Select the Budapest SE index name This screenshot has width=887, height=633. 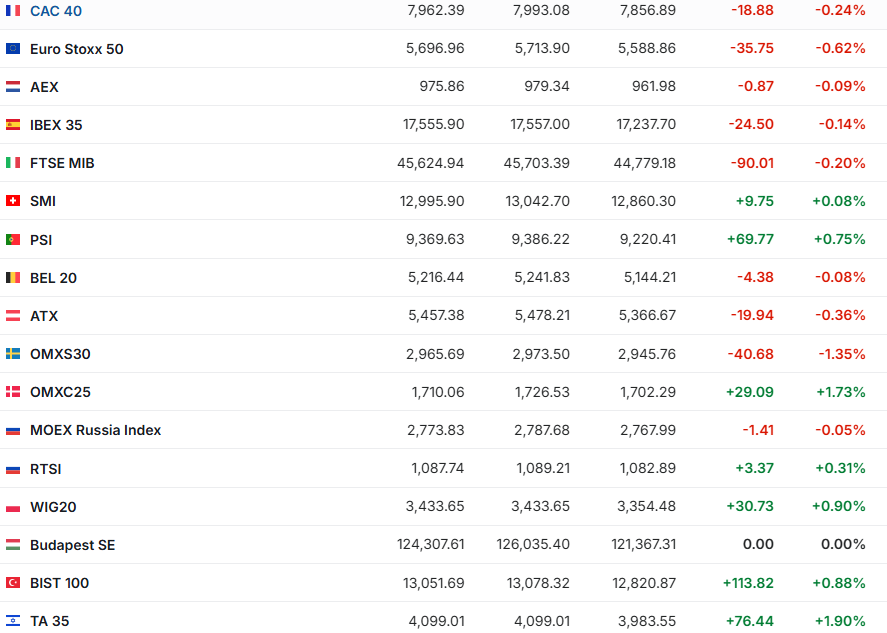[72, 545]
